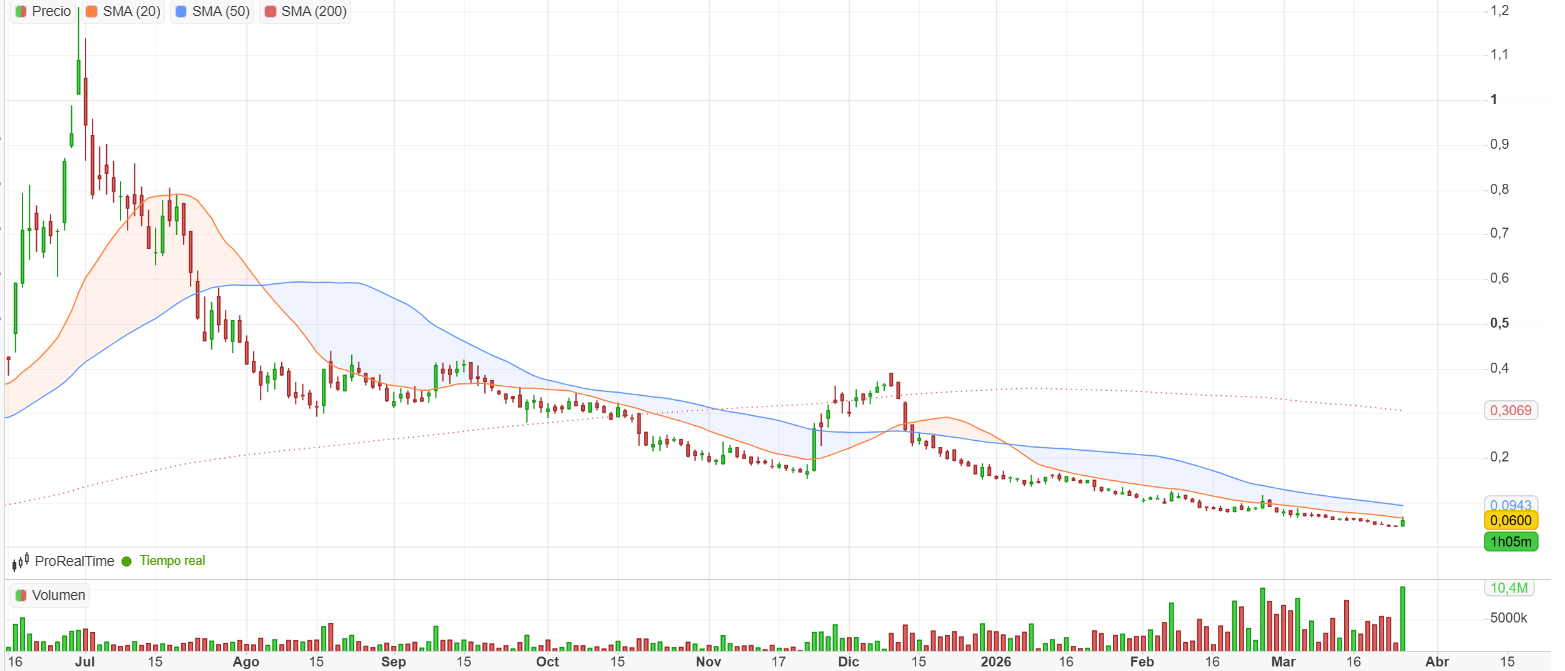This screenshot has height=671, width=1565.
Task: Toggle the SMA (20) indicator legend
Action: 123,12
